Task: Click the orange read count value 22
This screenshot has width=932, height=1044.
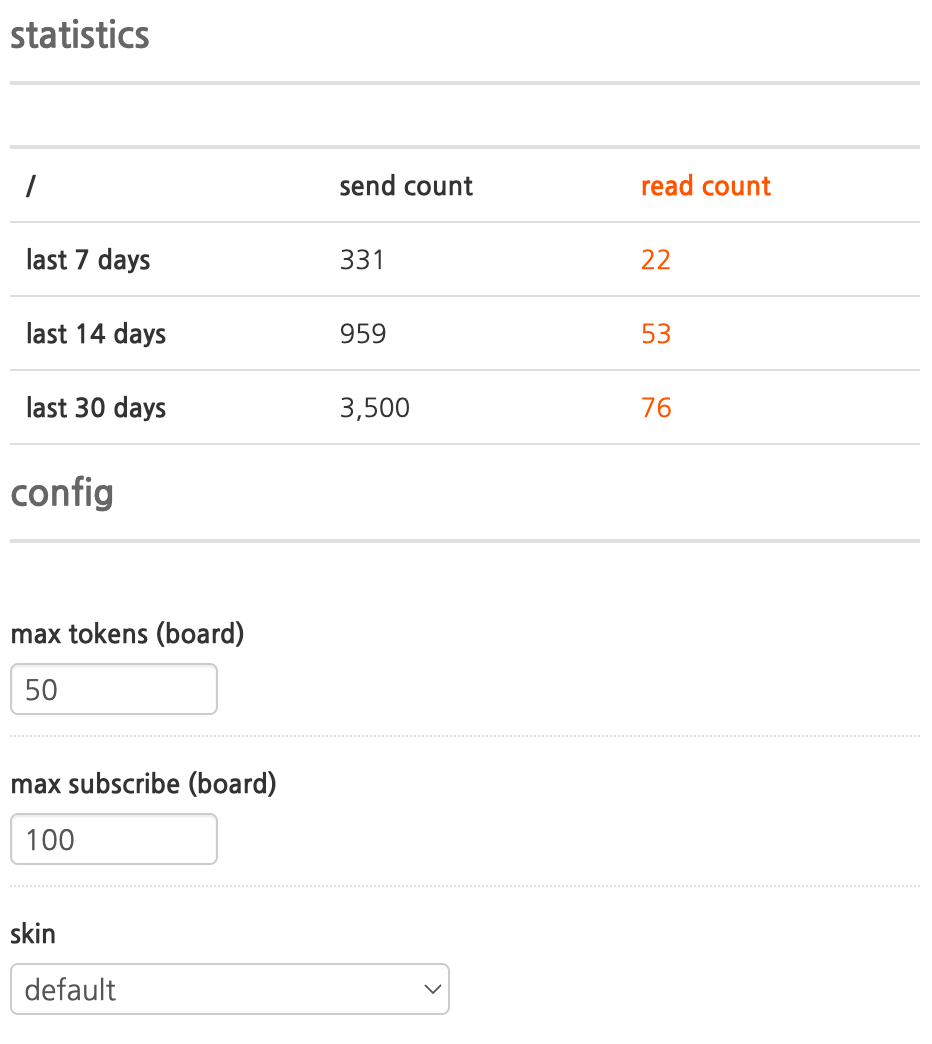Action: [656, 260]
